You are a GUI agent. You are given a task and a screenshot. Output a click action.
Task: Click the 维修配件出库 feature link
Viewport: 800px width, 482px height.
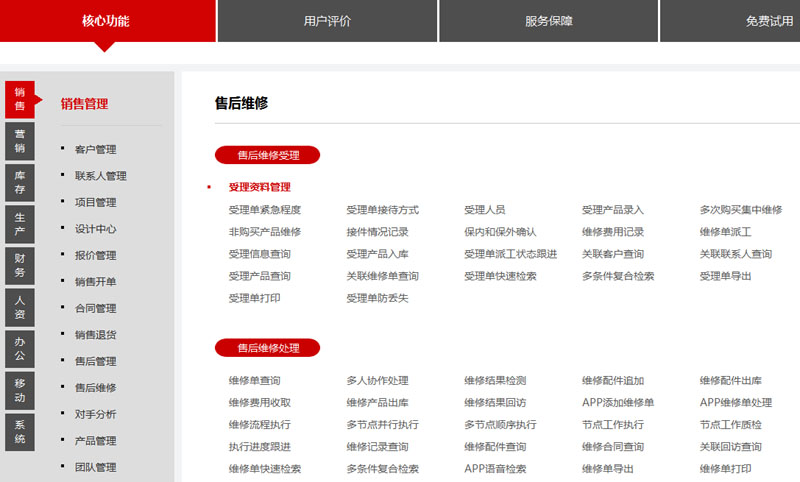730,381
